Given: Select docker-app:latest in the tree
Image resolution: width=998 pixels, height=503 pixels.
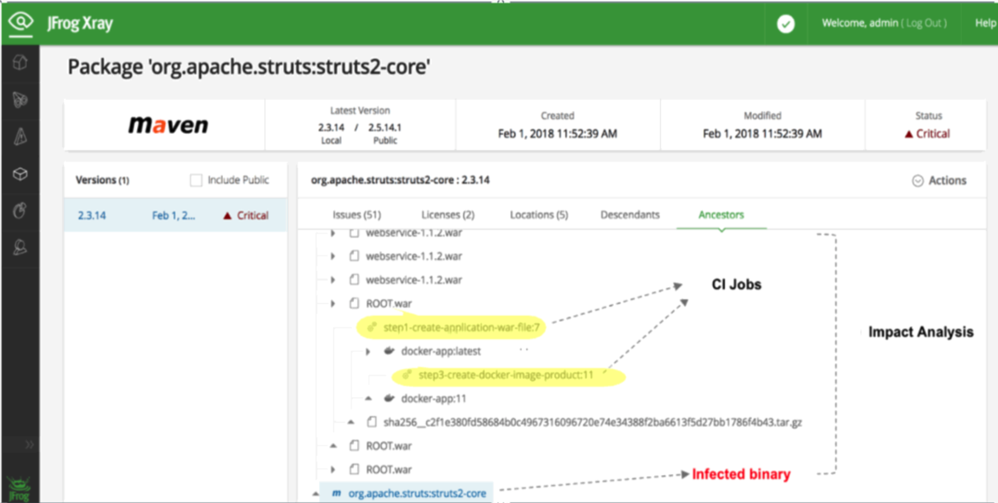Looking at the screenshot, I should click(x=441, y=351).
